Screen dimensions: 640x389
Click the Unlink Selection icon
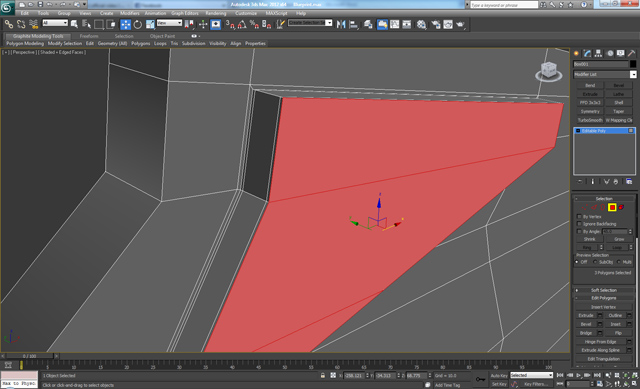[21, 24]
